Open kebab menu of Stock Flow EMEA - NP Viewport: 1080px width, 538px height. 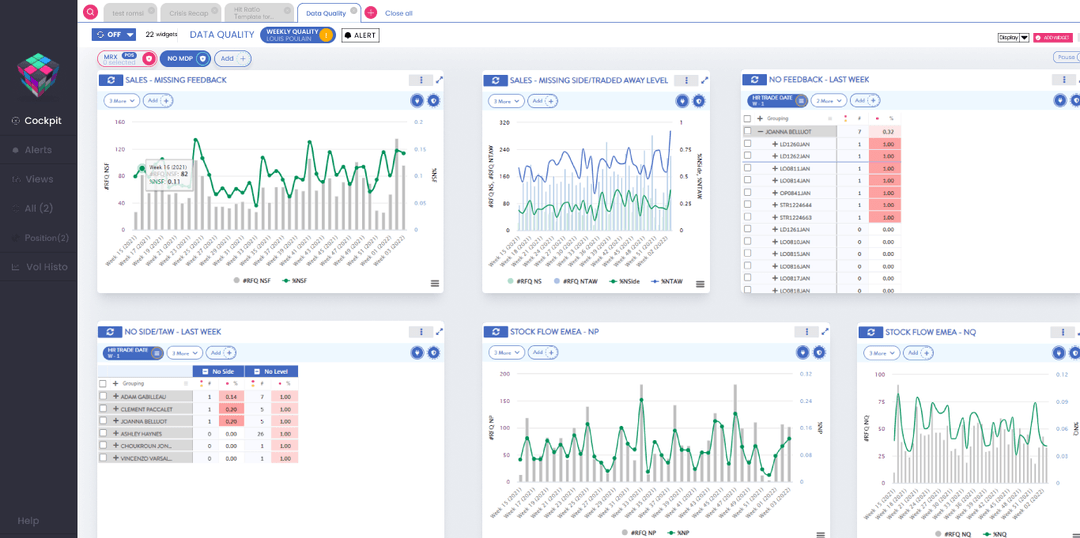[806, 331]
